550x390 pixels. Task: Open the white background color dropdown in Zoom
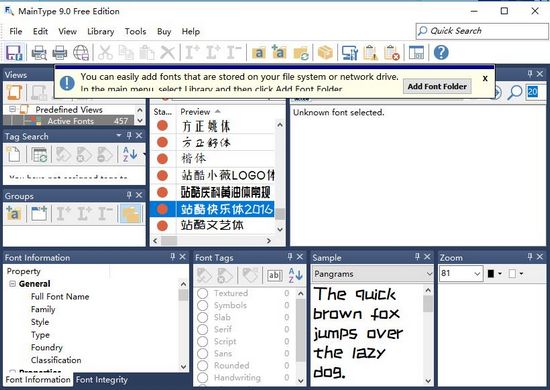coord(521,274)
